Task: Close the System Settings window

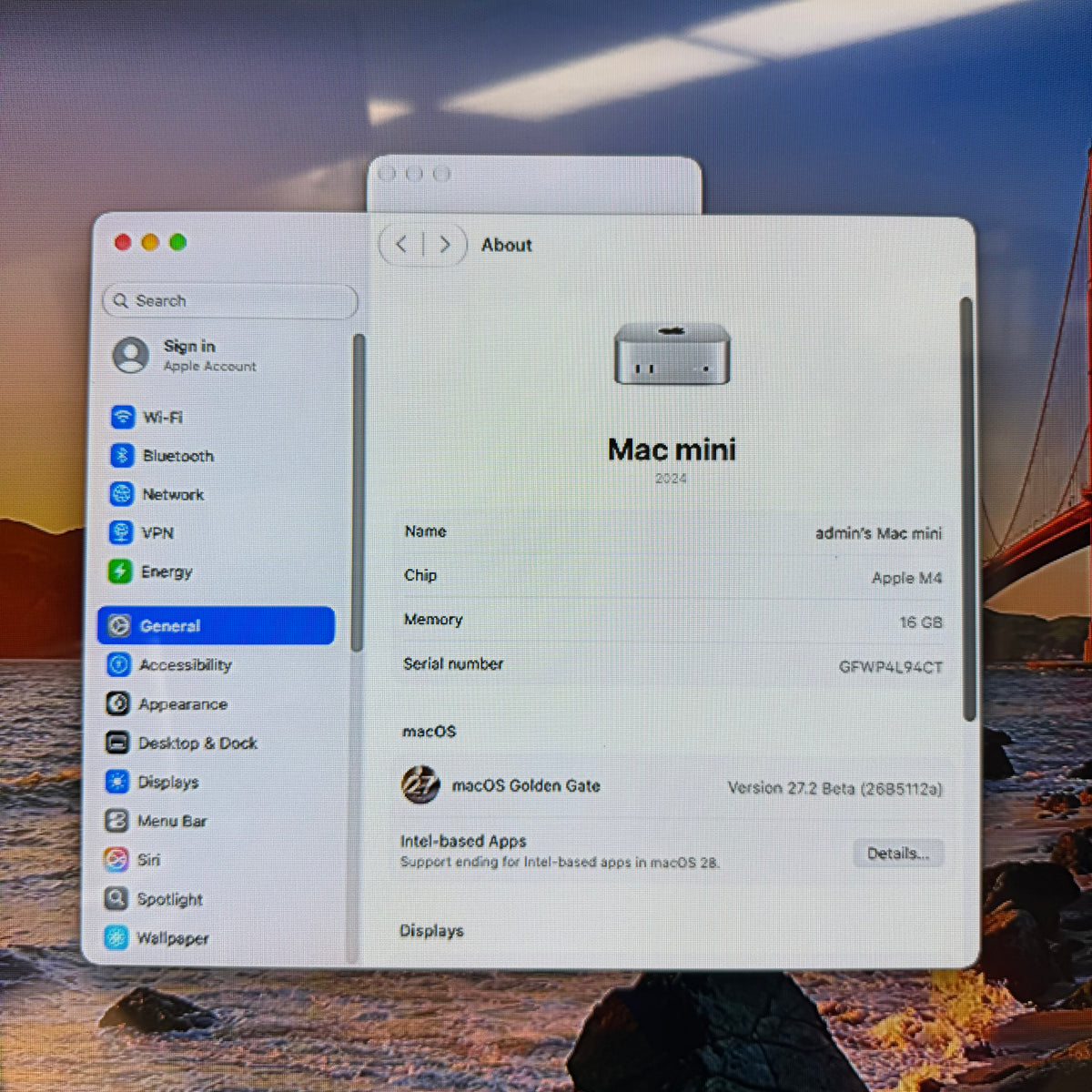Action: [123, 242]
